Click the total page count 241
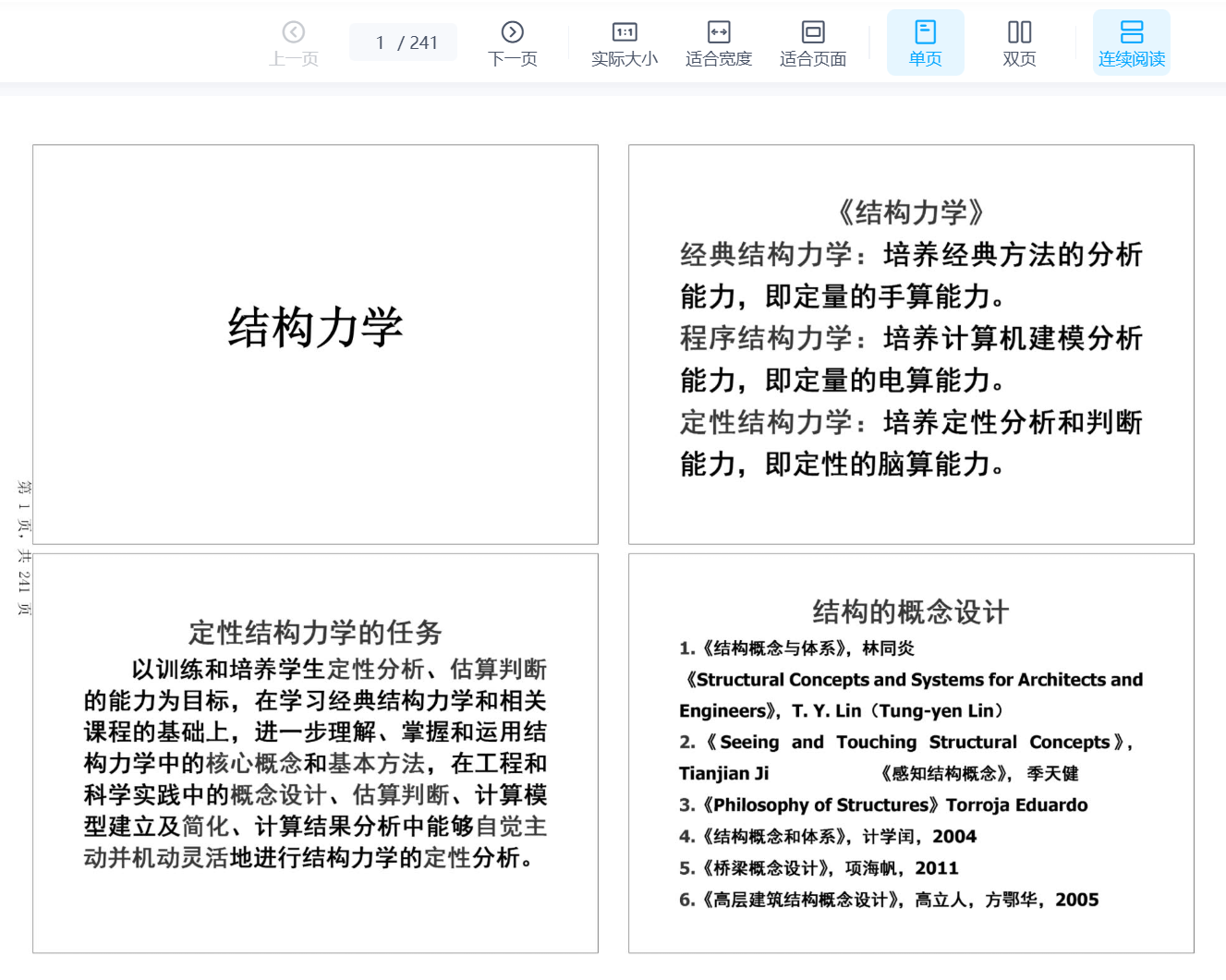Screen dimensions: 1226x980 (x=424, y=42)
